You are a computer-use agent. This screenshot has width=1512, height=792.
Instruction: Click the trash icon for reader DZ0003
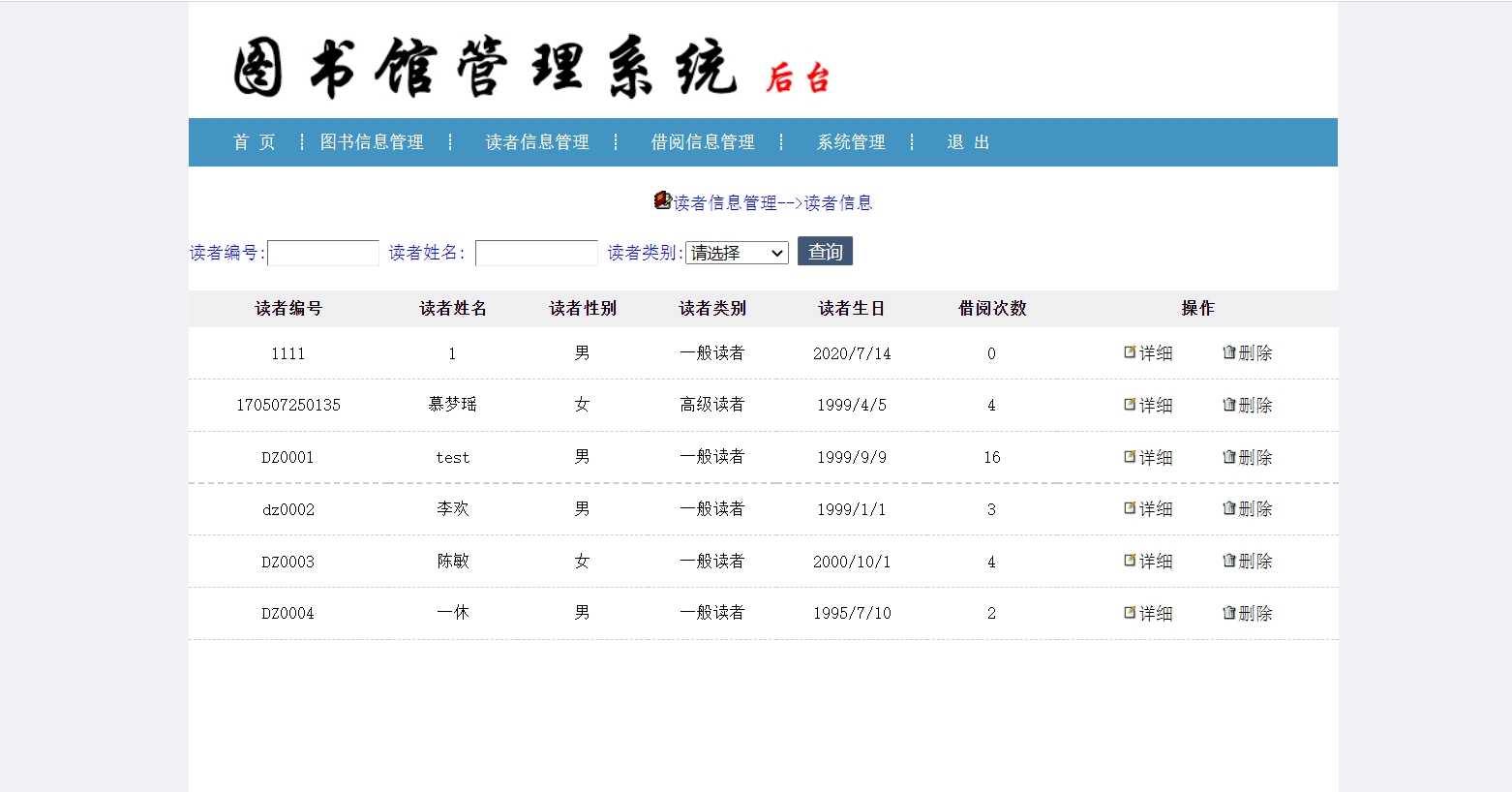1229,561
